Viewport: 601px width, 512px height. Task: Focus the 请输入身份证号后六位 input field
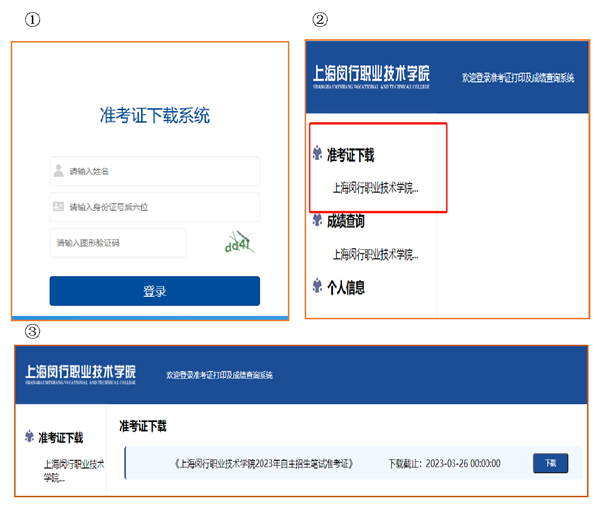coord(160,207)
